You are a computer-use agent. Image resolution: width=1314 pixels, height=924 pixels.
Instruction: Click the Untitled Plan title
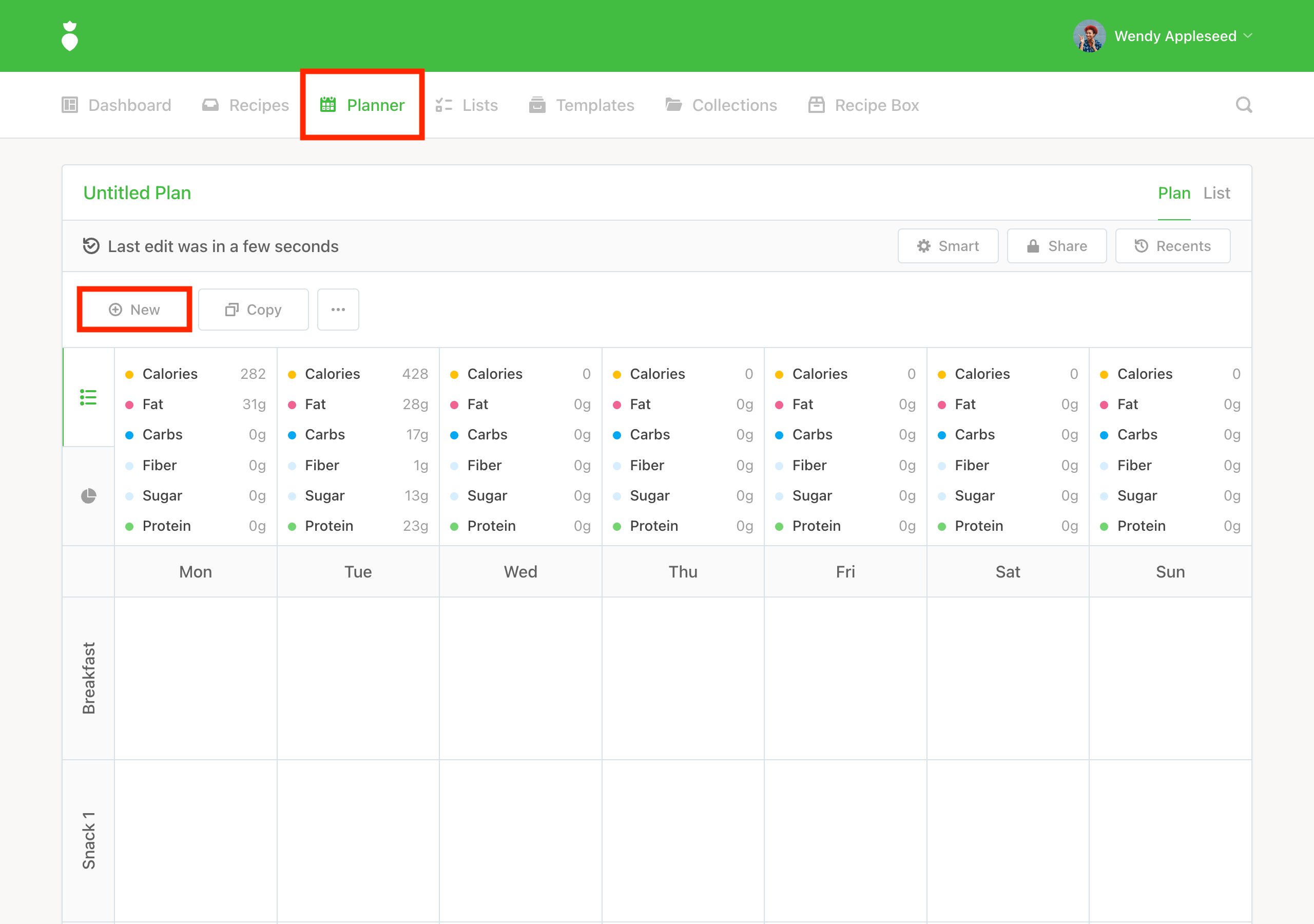coord(137,193)
